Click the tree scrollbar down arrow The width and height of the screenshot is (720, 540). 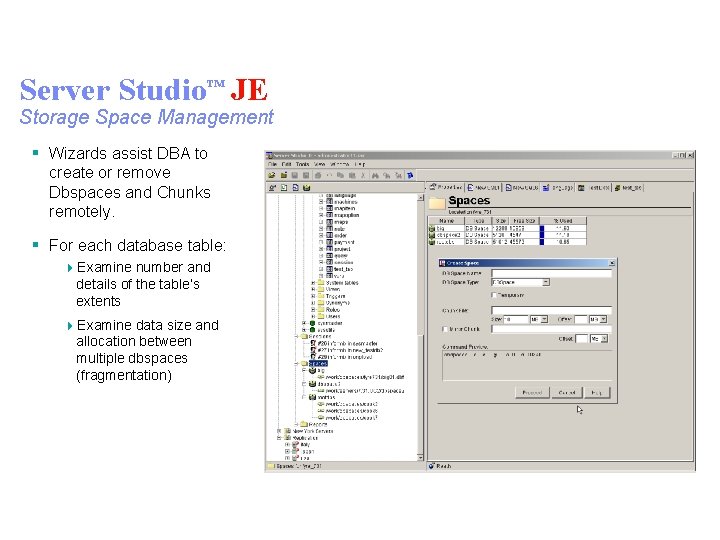[x=420, y=457]
